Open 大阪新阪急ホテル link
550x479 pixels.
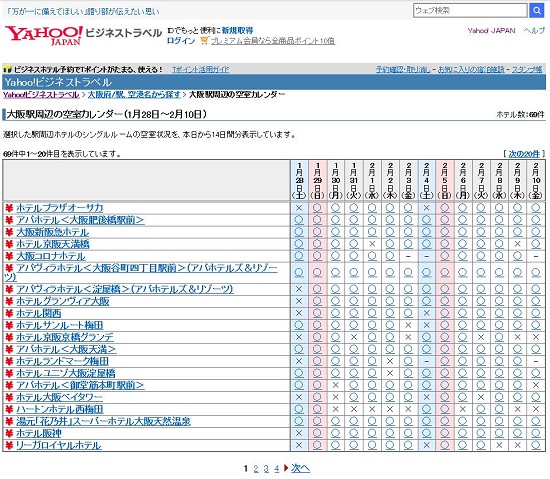pos(52,232)
